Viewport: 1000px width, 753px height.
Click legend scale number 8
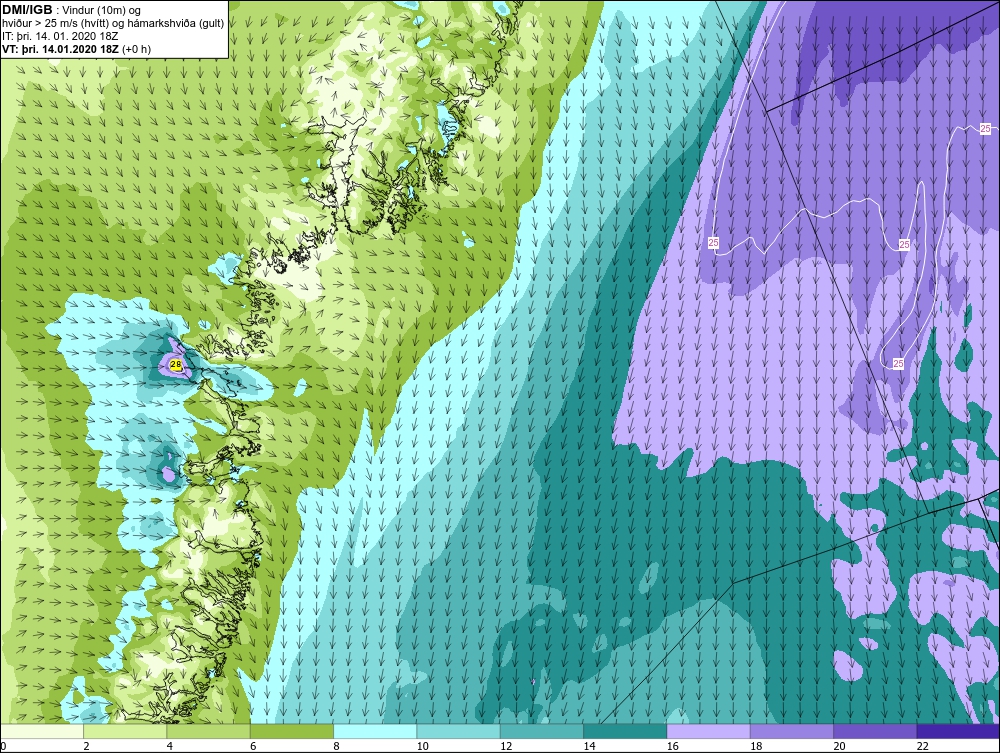336,746
